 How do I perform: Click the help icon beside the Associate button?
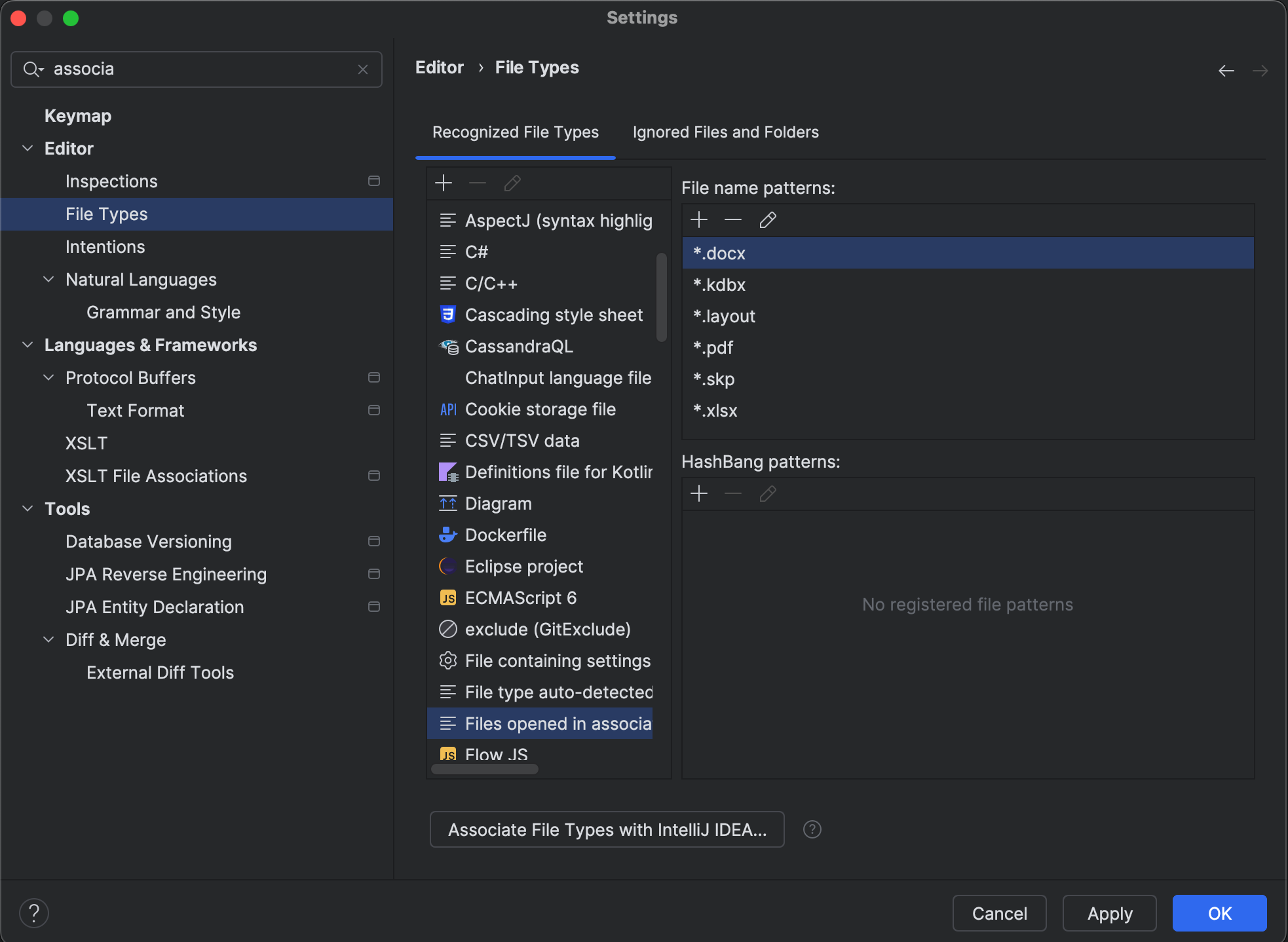(x=812, y=829)
